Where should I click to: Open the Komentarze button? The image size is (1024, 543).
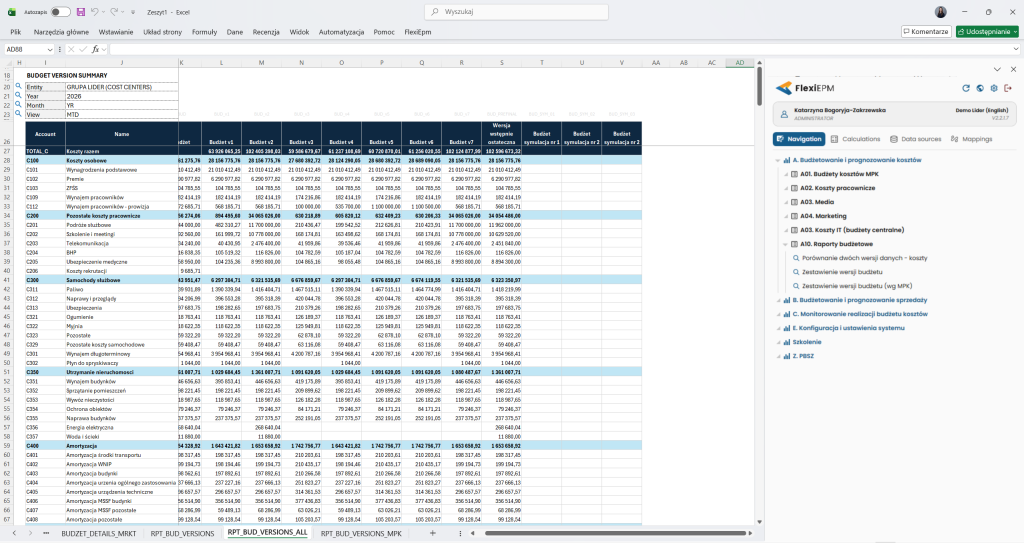point(925,31)
